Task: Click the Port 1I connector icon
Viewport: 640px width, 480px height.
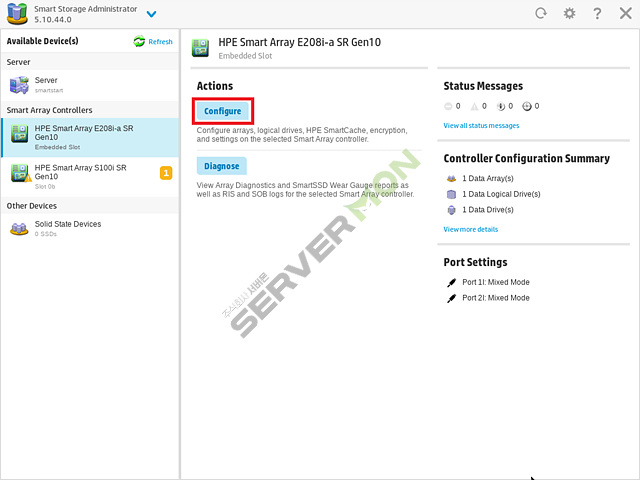Action: click(451, 282)
